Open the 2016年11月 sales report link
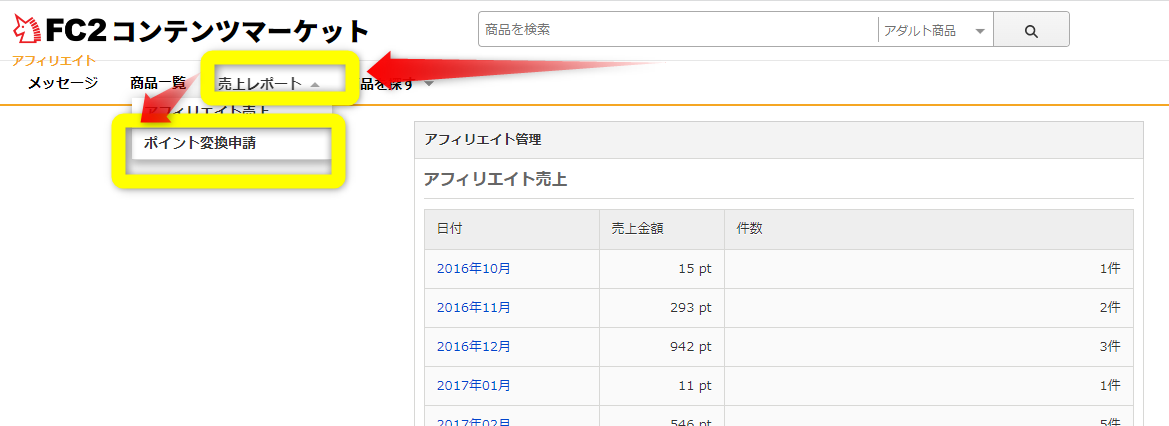The width and height of the screenshot is (1169, 426). tap(473, 307)
